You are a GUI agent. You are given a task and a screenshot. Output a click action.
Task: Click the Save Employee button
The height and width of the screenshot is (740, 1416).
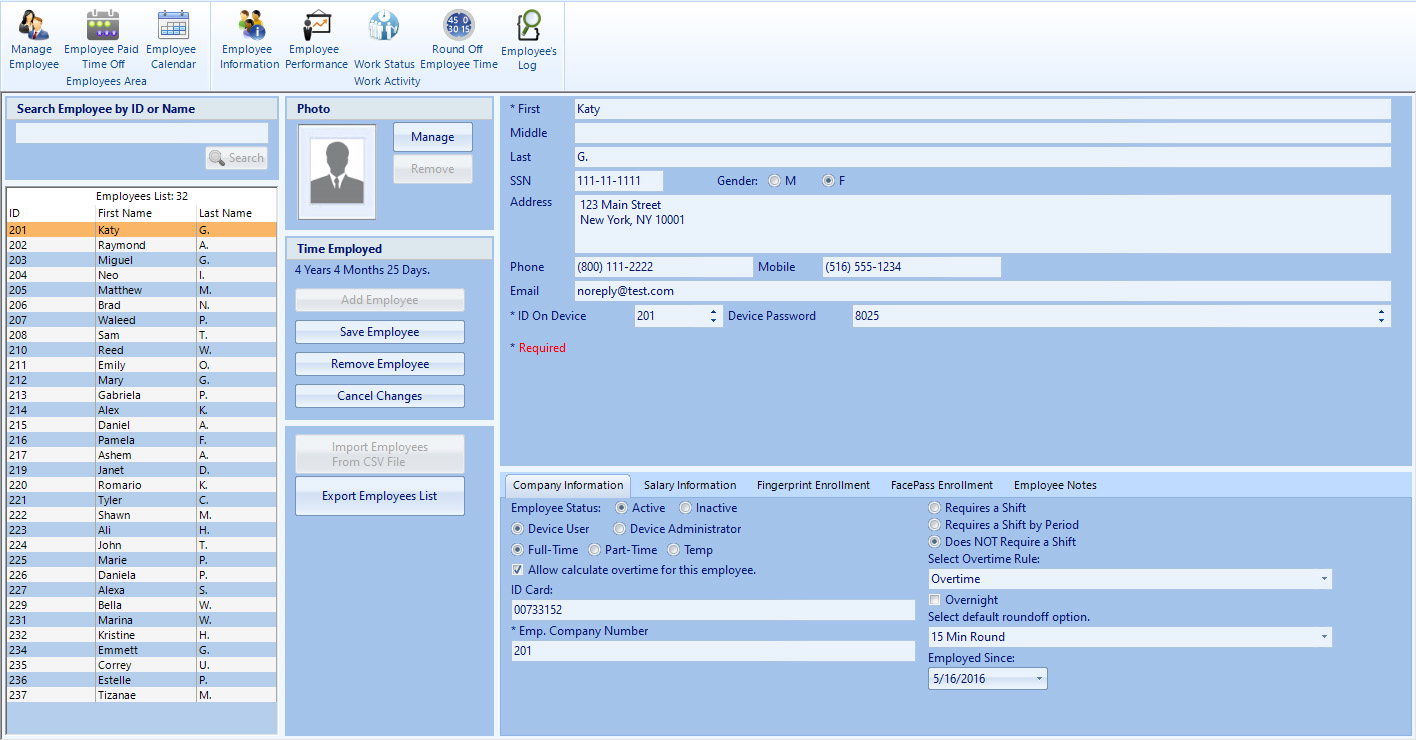(380, 332)
